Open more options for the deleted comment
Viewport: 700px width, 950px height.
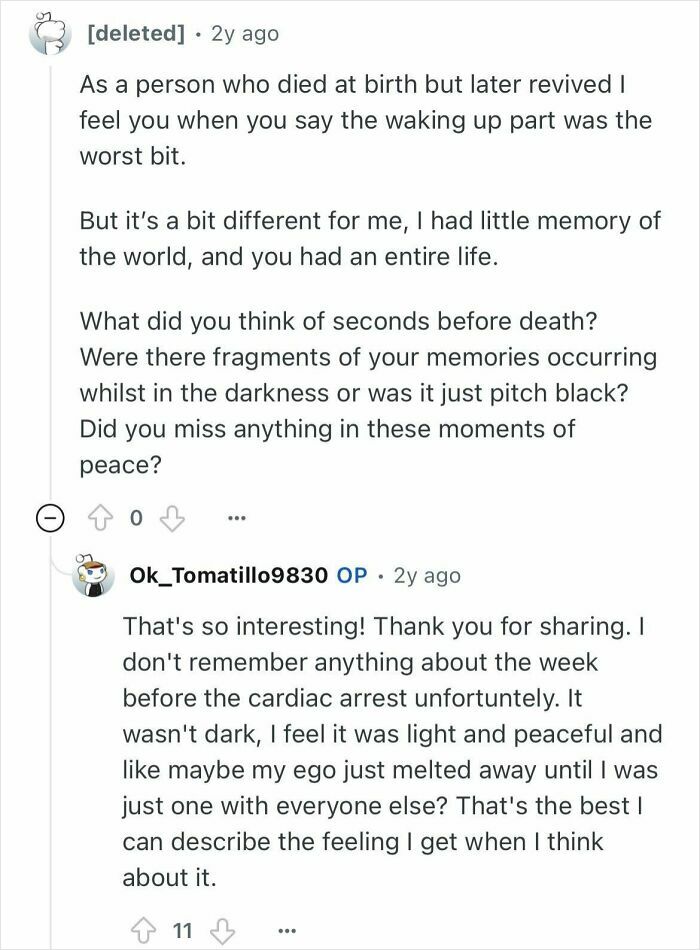point(236,518)
